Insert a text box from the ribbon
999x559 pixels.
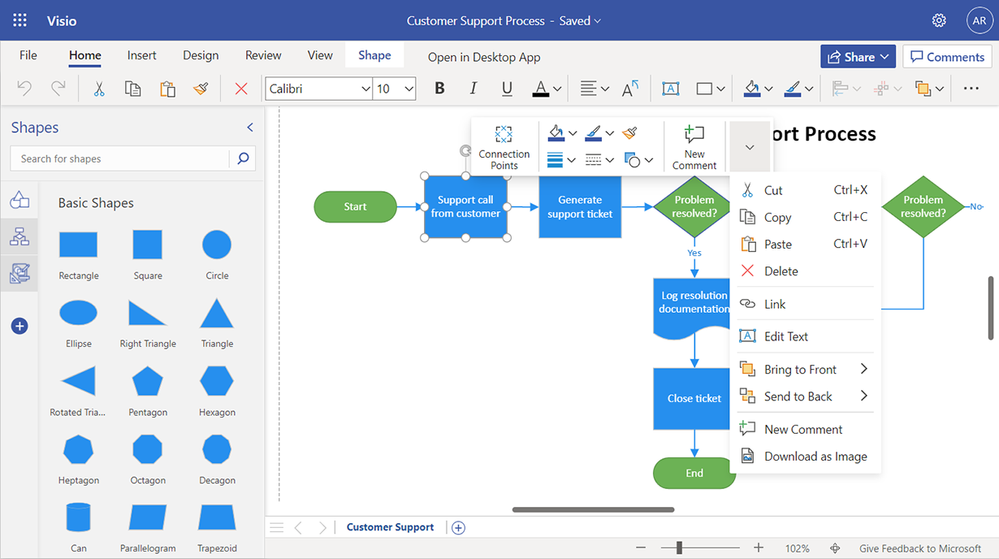pos(670,89)
